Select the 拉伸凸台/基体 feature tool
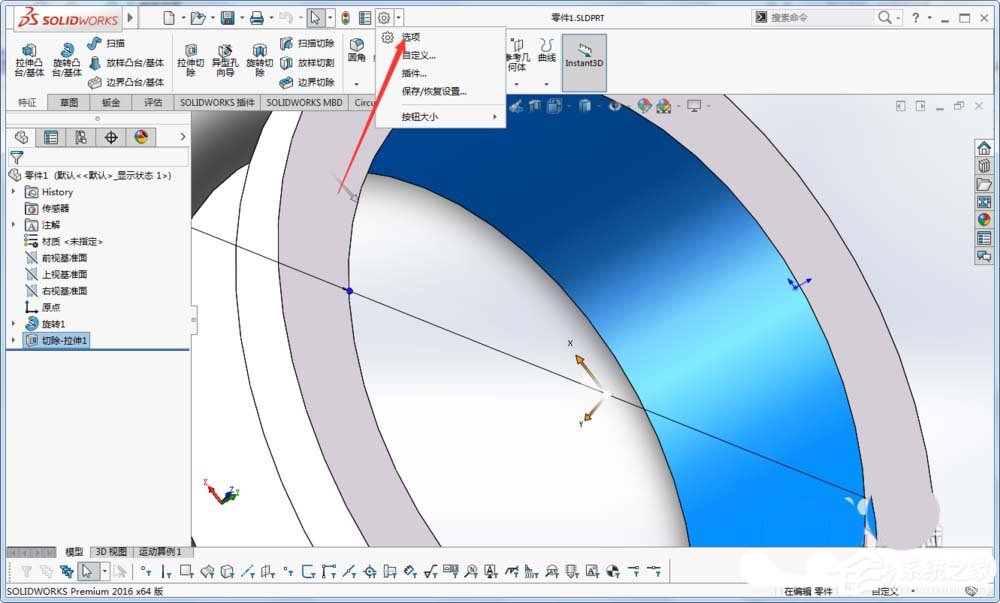 click(28, 58)
